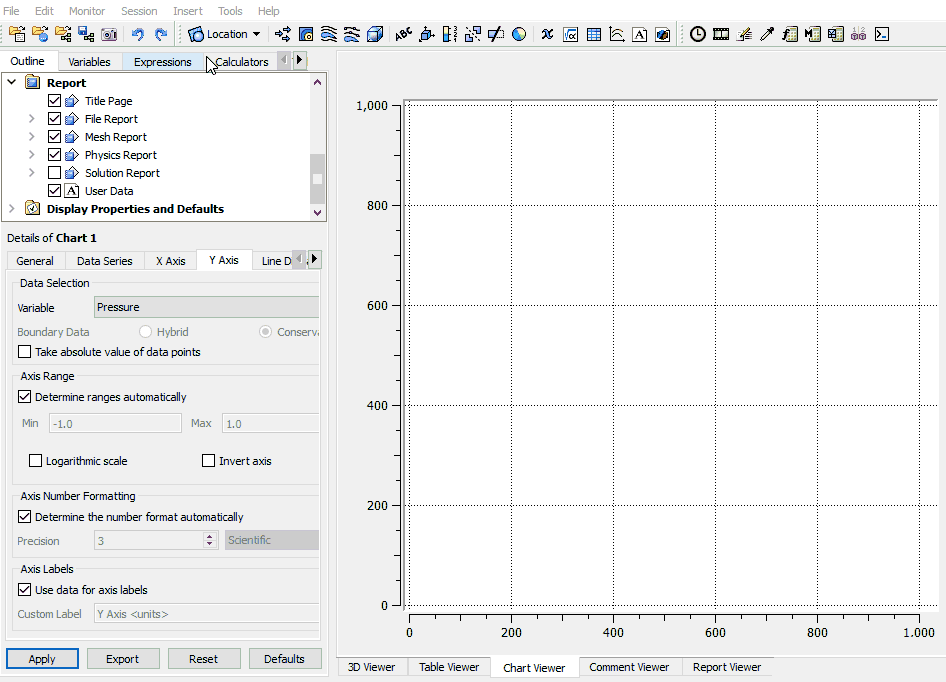Insert a Text annotation (ABC icon)
The height and width of the screenshot is (682, 946).
coord(403,34)
